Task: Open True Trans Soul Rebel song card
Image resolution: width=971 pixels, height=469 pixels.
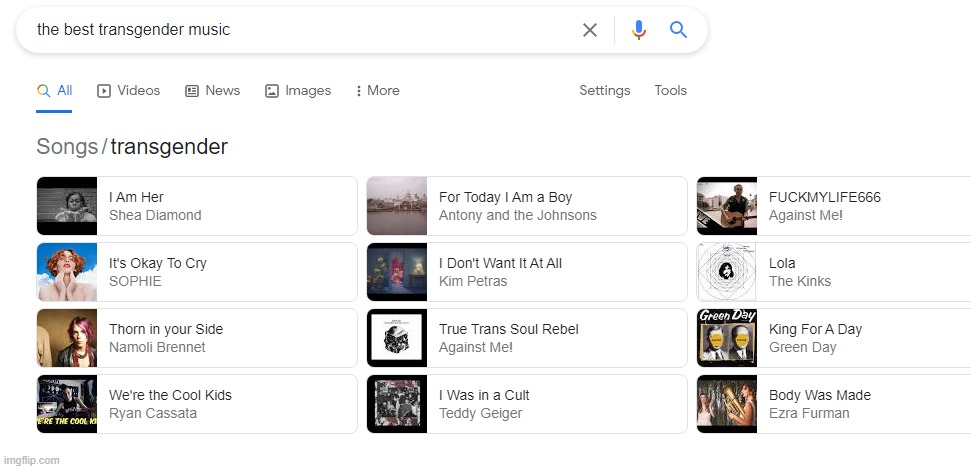Action: tap(527, 338)
